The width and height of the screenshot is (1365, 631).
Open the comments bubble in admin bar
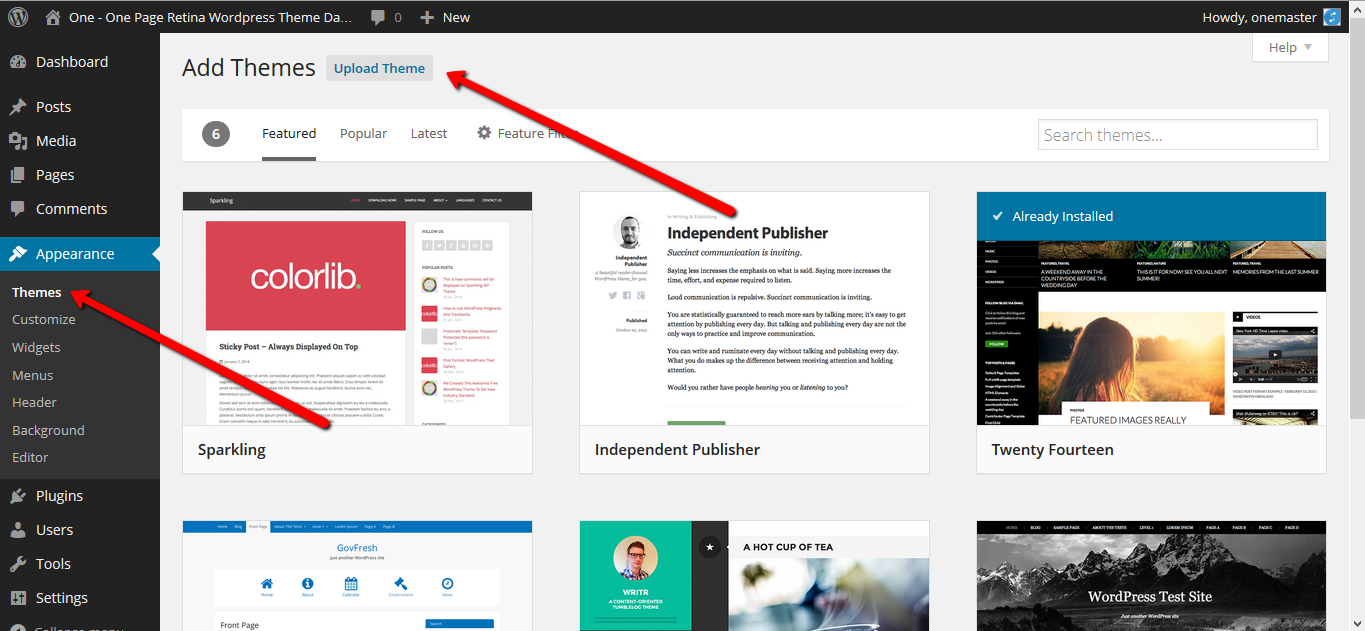[x=378, y=17]
